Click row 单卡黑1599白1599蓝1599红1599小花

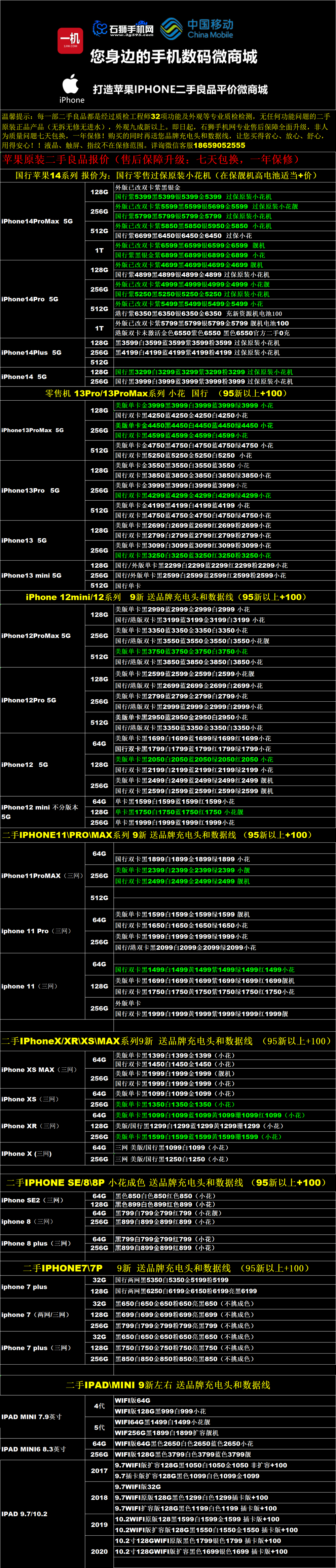224,802
